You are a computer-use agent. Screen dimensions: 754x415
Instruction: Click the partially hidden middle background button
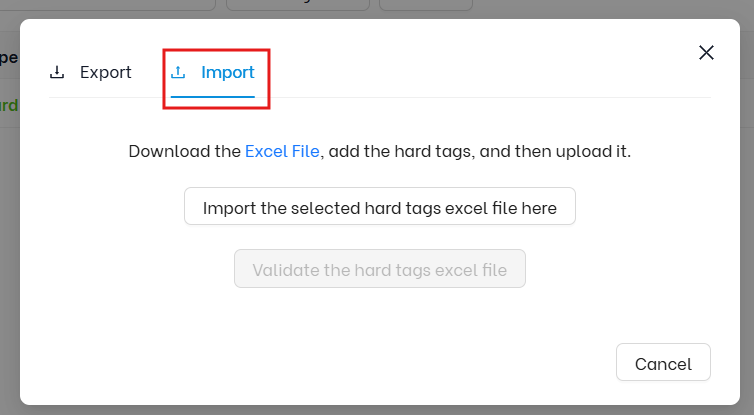(x=298, y=5)
